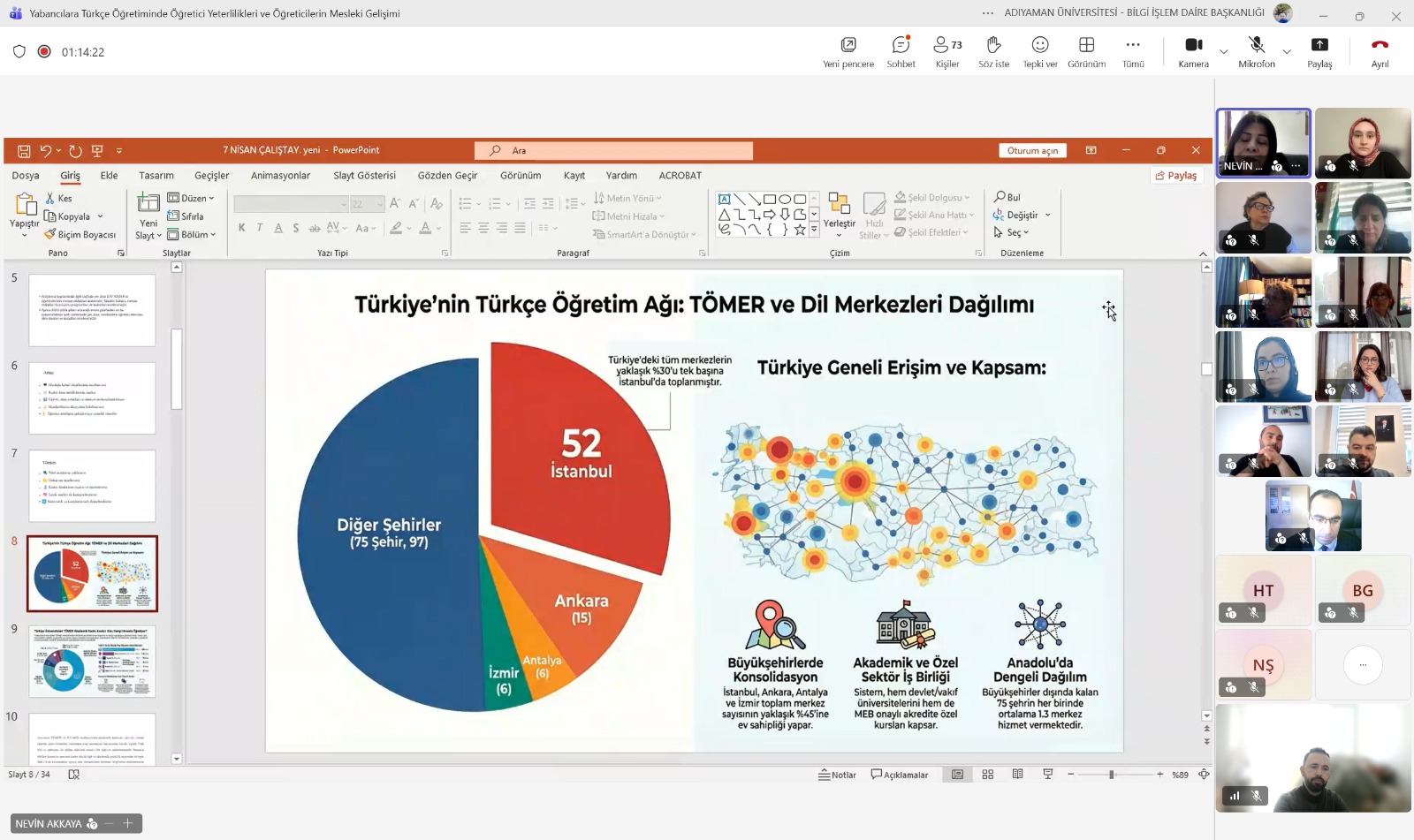Click the Paylaş share screen icon
The image size is (1414, 840).
point(1319,51)
